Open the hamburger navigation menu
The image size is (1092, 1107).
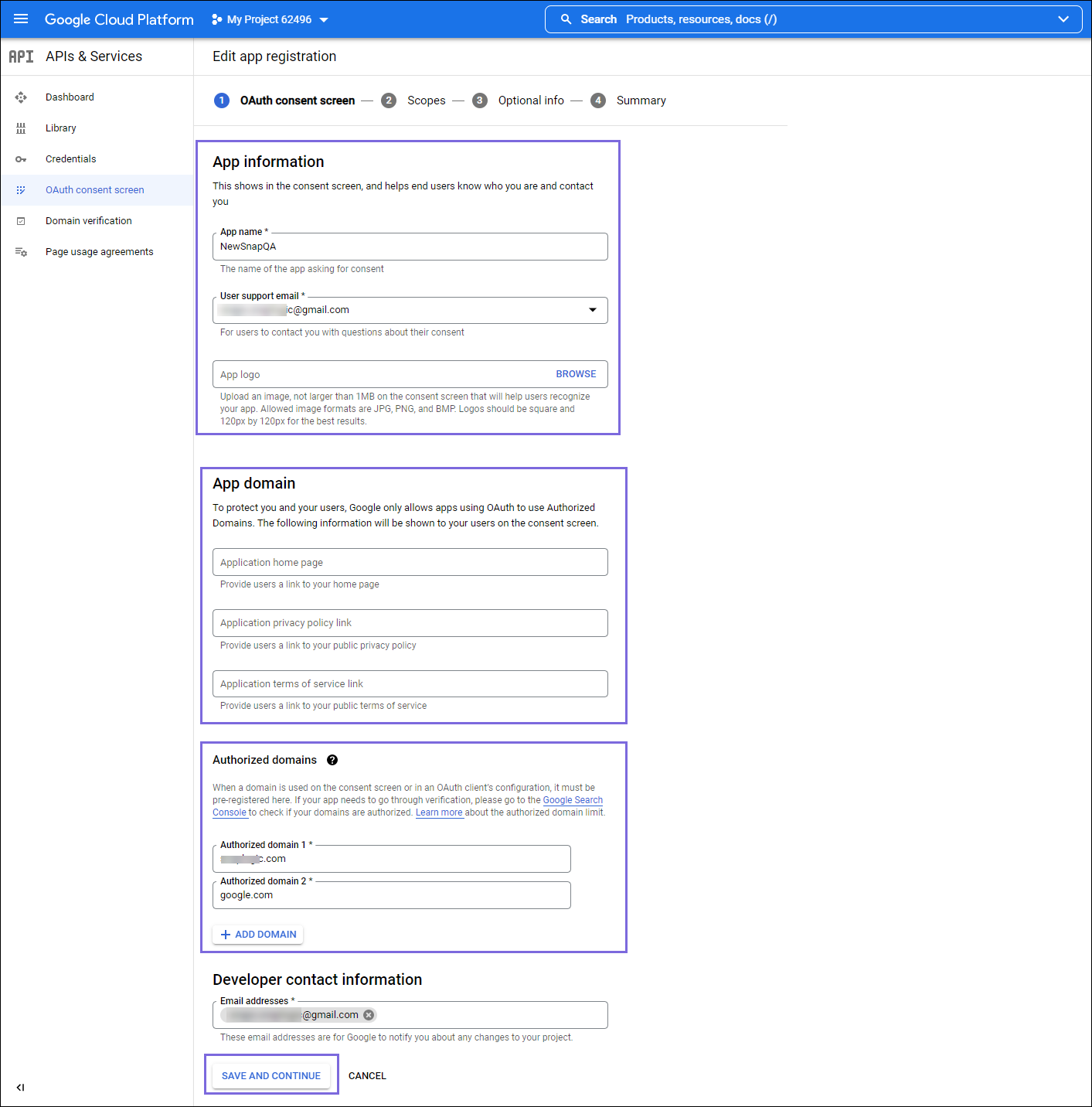click(21, 19)
